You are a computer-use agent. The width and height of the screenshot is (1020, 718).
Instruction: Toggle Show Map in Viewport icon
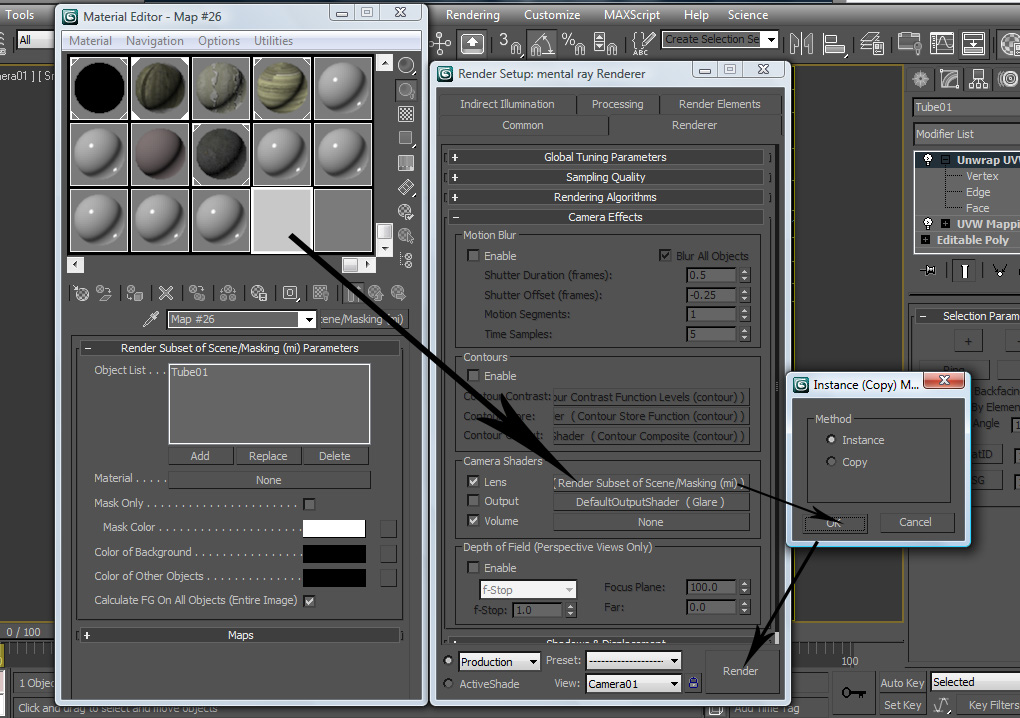click(x=321, y=293)
